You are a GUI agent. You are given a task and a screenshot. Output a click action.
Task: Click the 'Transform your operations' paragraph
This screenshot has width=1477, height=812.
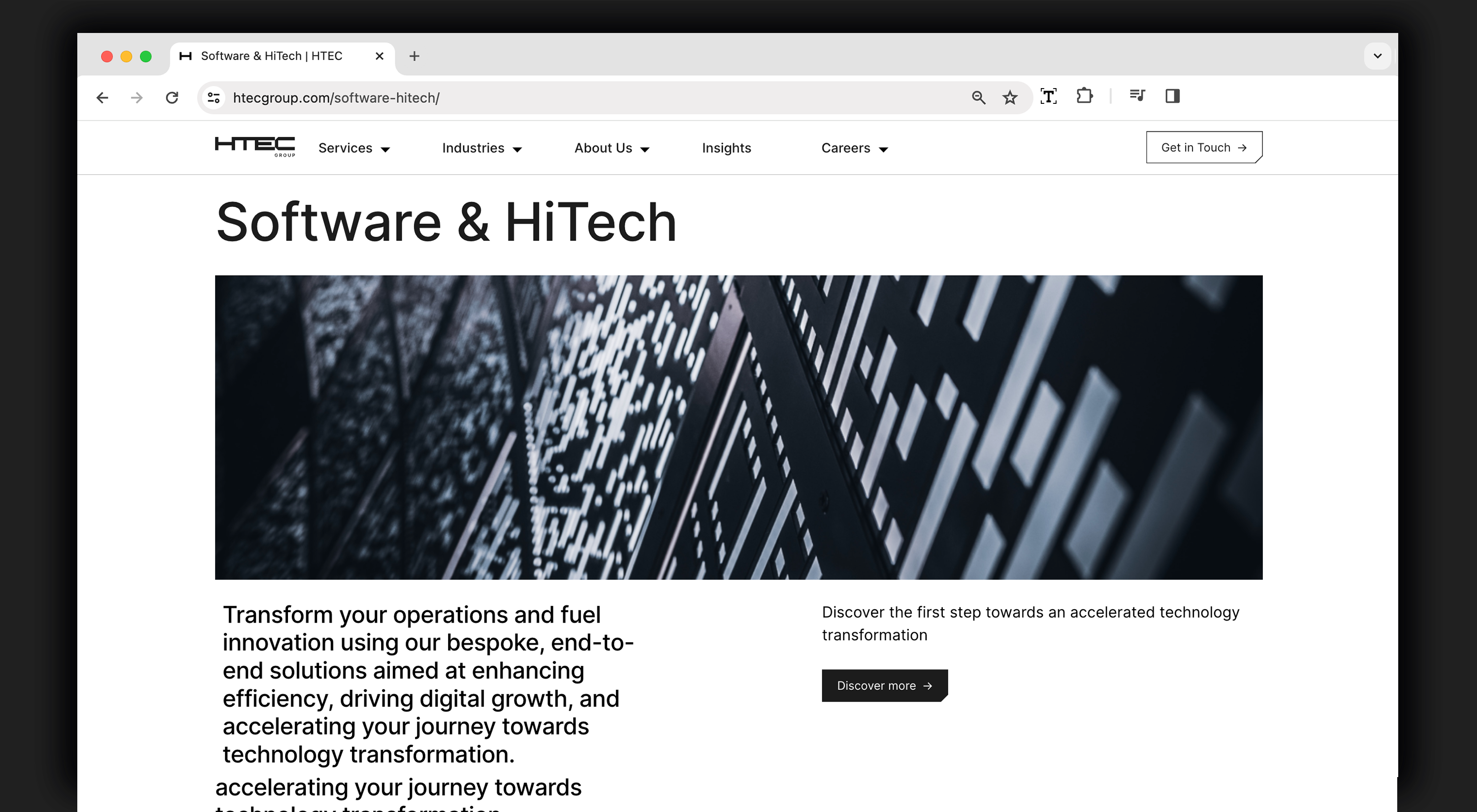click(x=428, y=684)
